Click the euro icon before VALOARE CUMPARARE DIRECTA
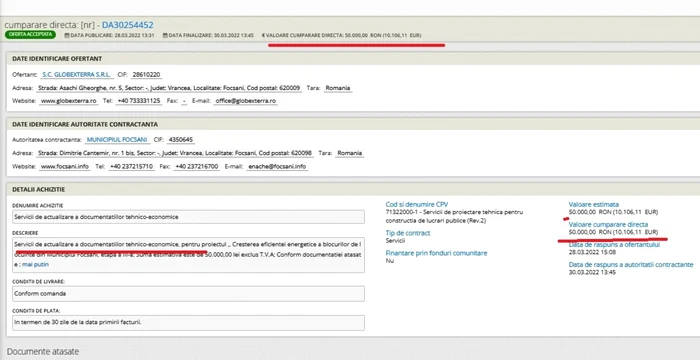This screenshot has width=700, height=360. coord(263,35)
